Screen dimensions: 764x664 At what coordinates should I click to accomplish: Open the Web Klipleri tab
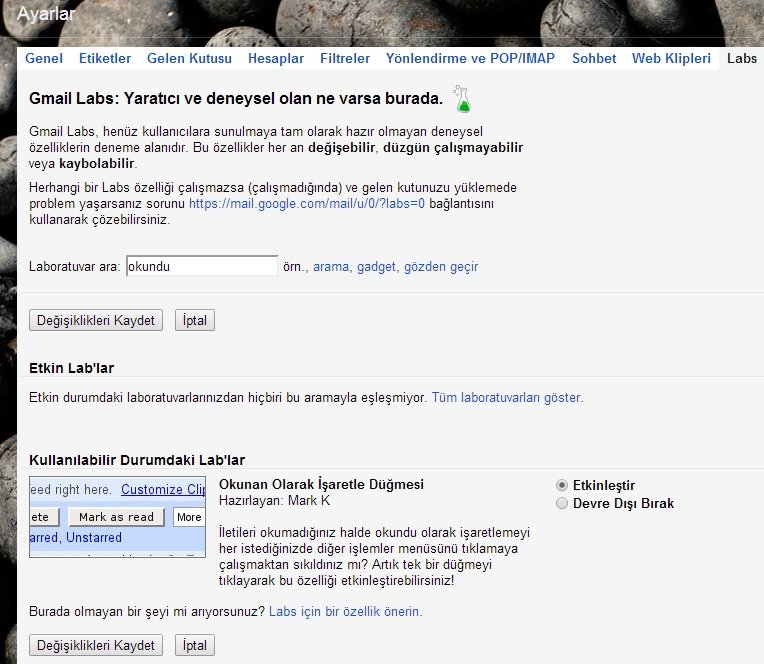tap(671, 58)
